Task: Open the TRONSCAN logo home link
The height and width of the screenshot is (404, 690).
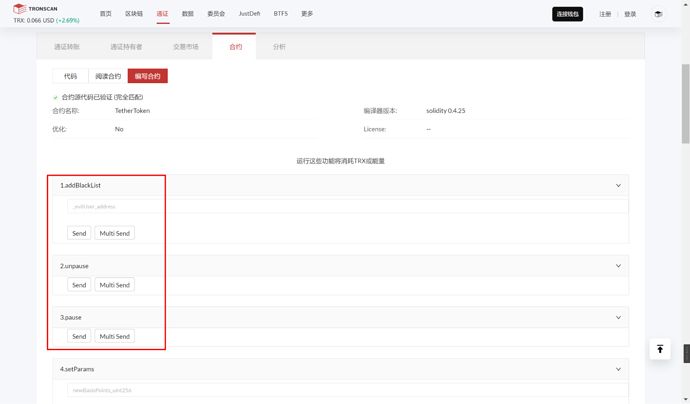Action: [35, 8]
